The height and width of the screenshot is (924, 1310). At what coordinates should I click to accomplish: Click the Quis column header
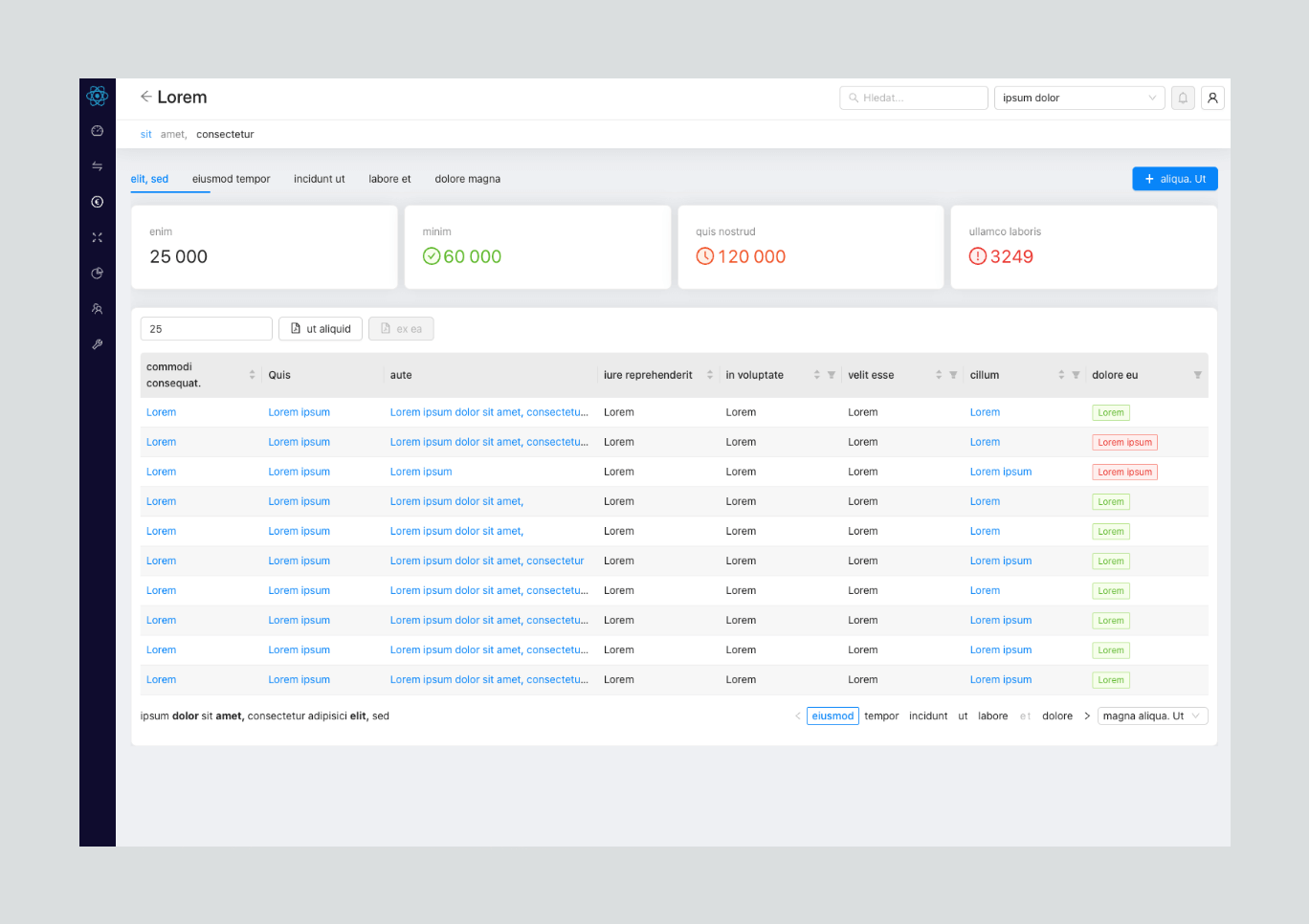point(279,375)
